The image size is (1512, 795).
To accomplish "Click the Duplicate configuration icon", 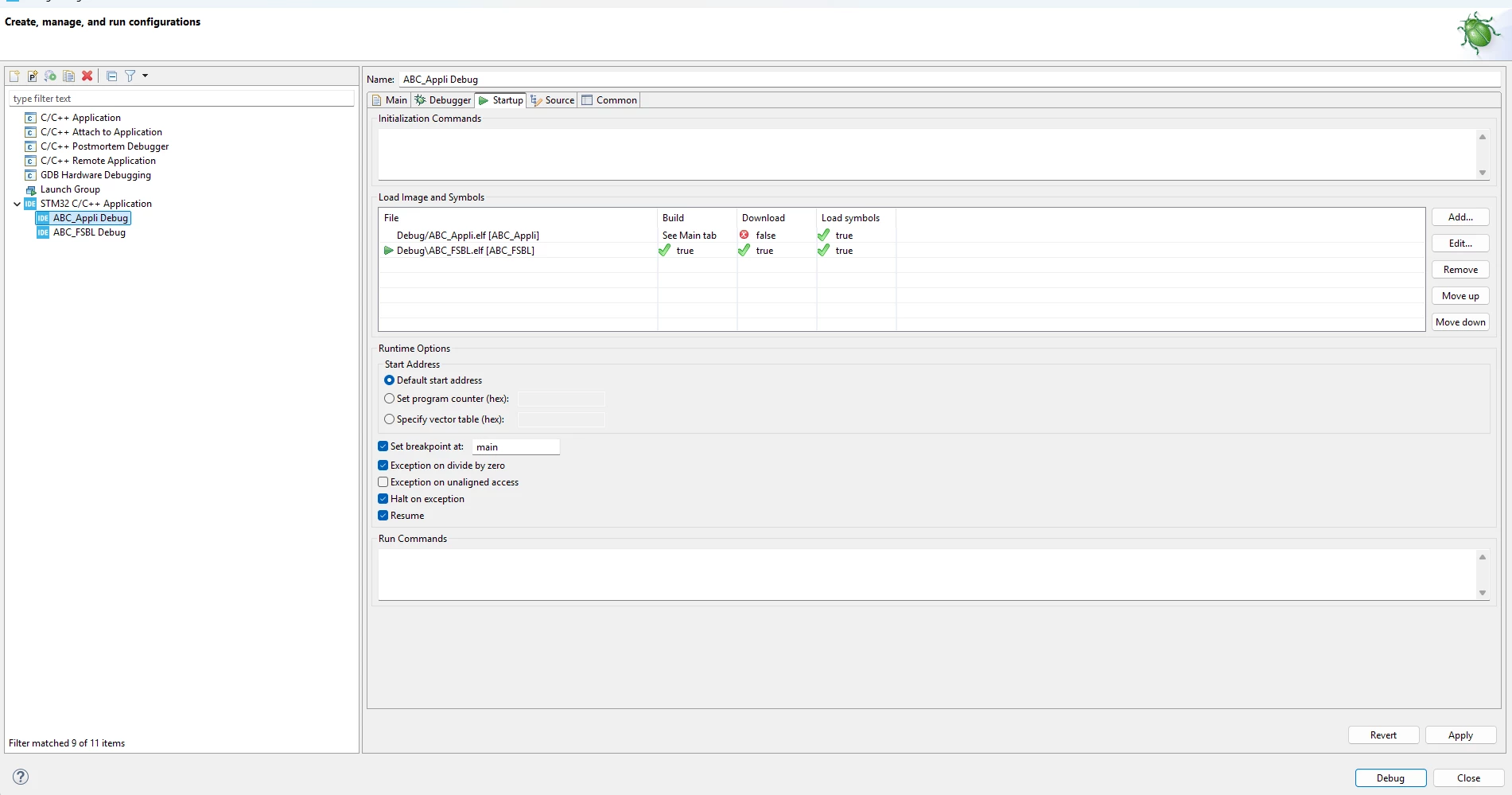I will (69, 76).
